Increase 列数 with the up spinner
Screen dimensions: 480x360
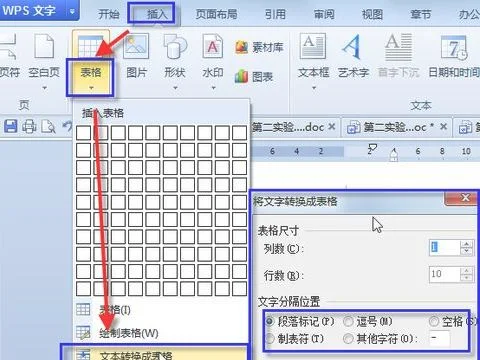(467, 244)
